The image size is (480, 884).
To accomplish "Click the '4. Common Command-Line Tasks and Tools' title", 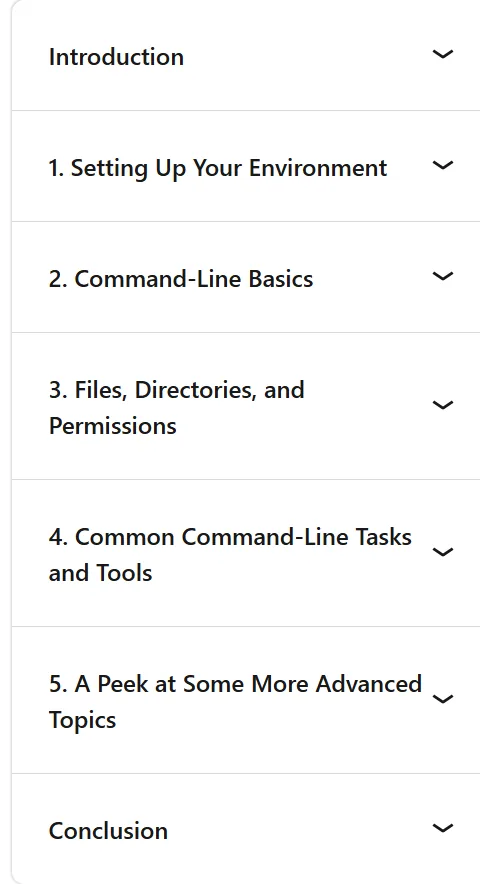I will [230, 555].
